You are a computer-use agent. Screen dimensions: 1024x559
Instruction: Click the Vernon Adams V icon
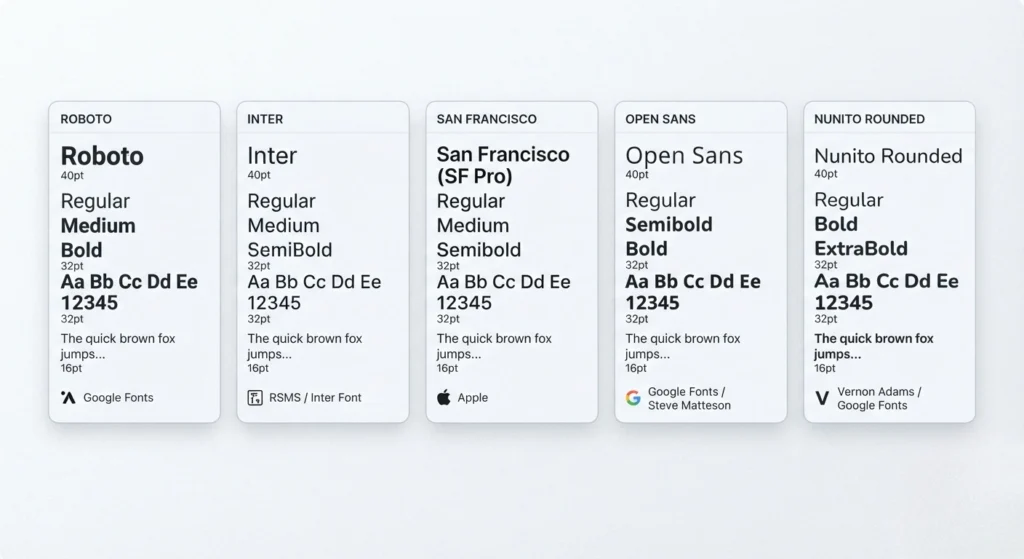pos(822,398)
